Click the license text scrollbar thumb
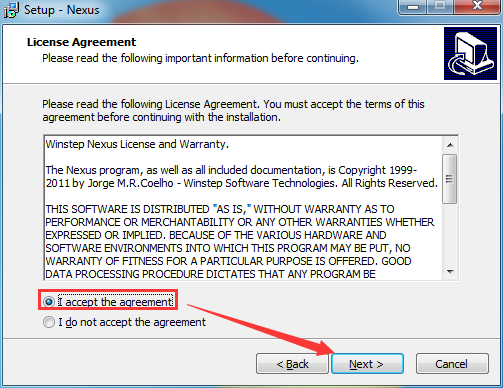 pos(450,179)
